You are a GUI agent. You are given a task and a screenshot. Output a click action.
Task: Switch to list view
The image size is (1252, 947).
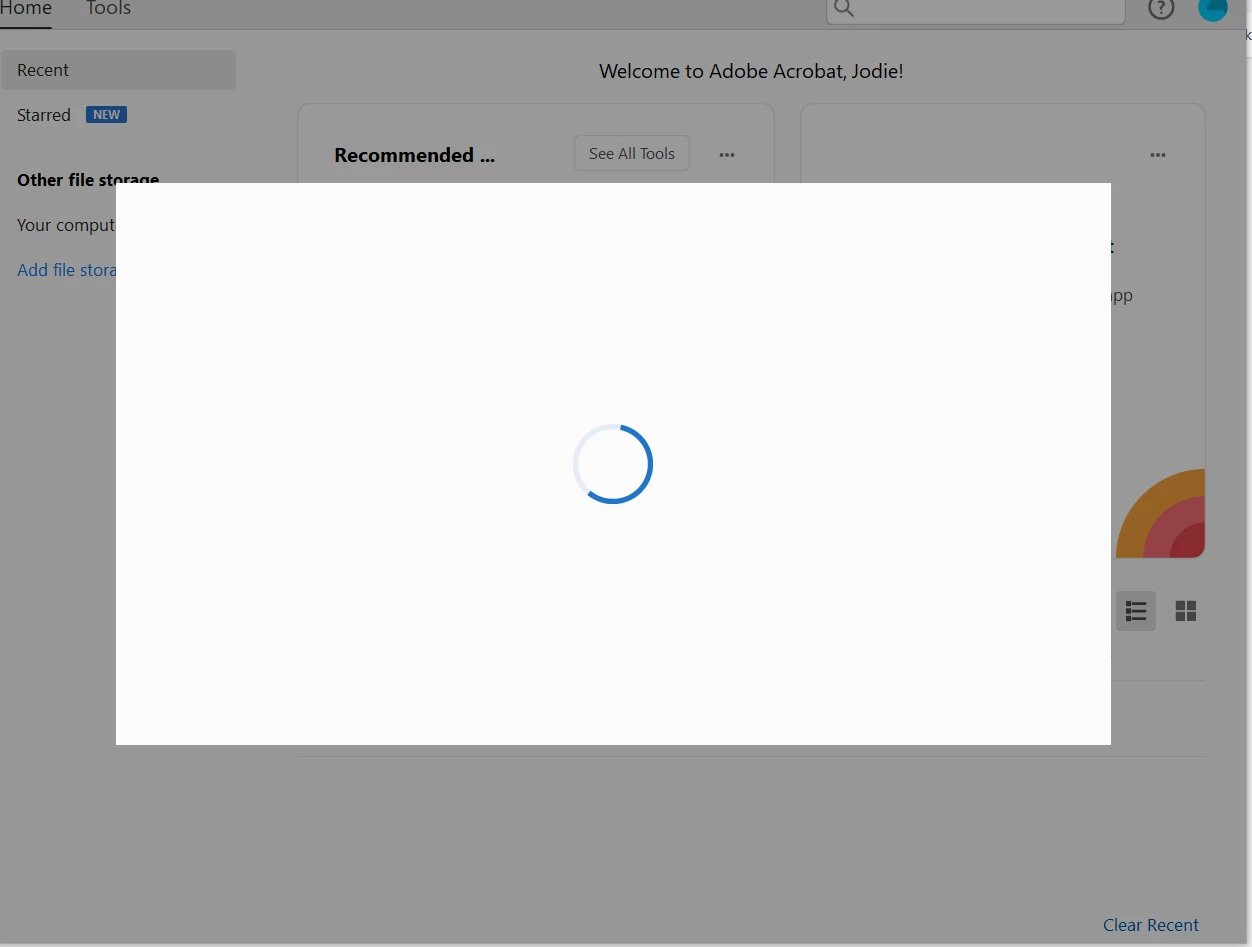point(1136,611)
